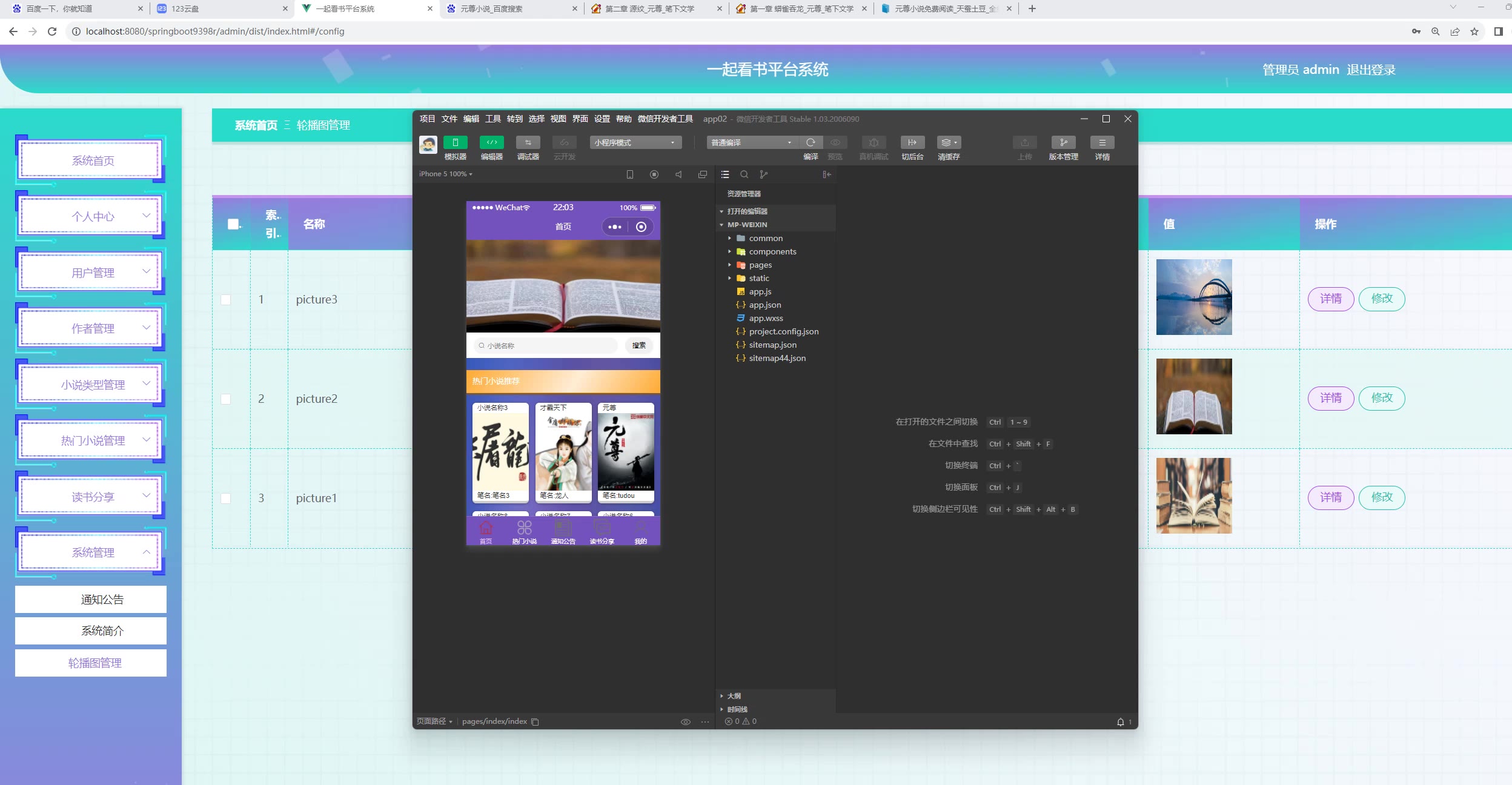Toggle the Debugger (调试器) toolbar icon
This screenshot has width=1512, height=785.
pos(528,142)
